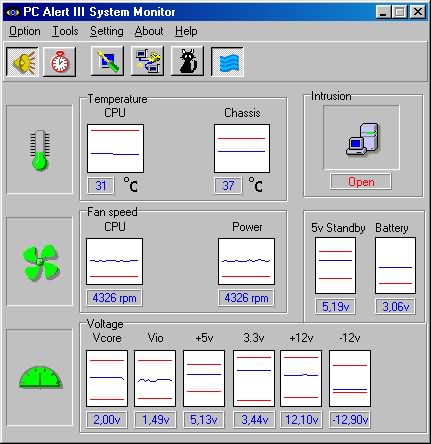Click the +5v voltage graph

click(204, 378)
